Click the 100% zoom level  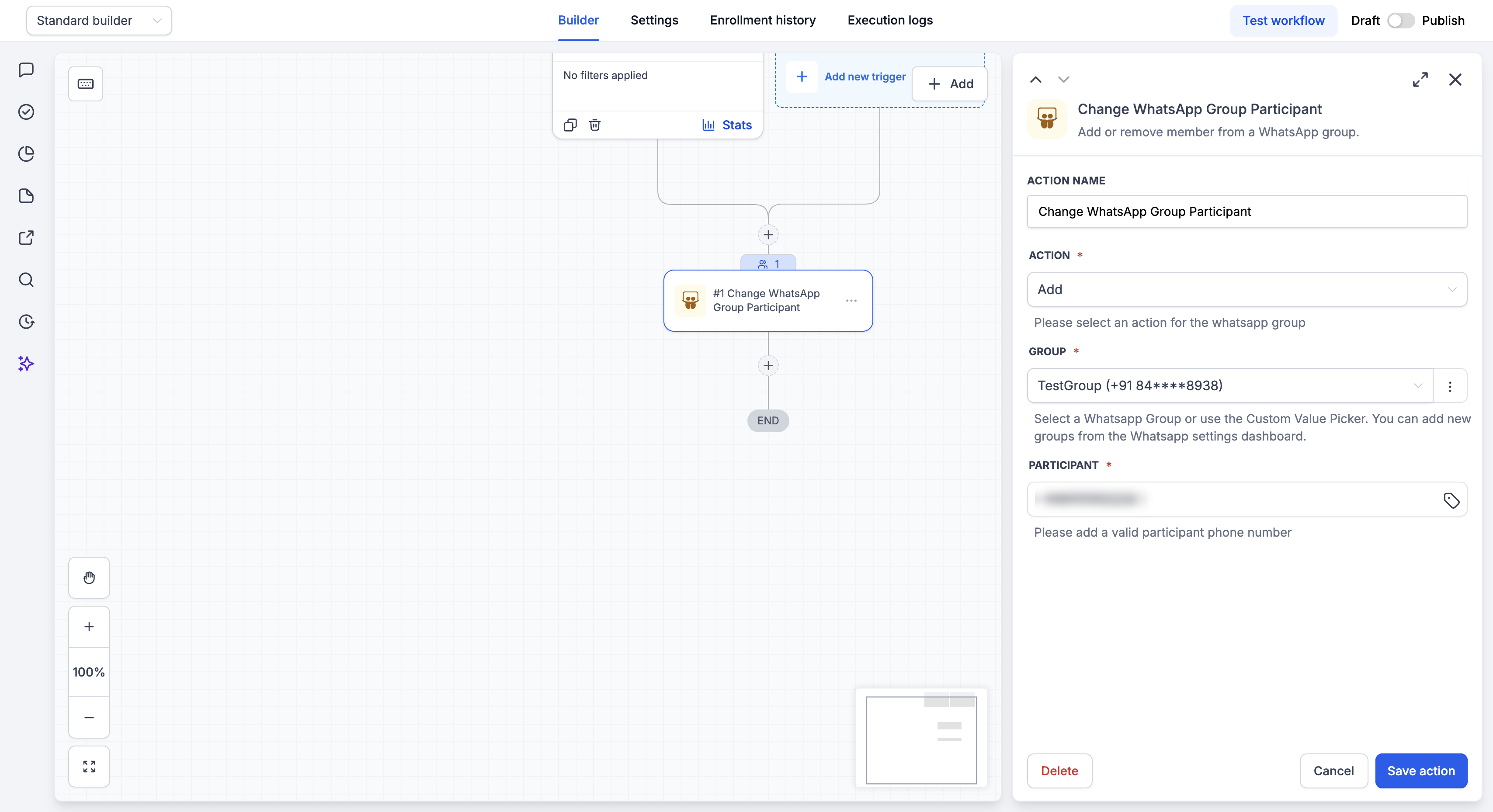[89, 672]
